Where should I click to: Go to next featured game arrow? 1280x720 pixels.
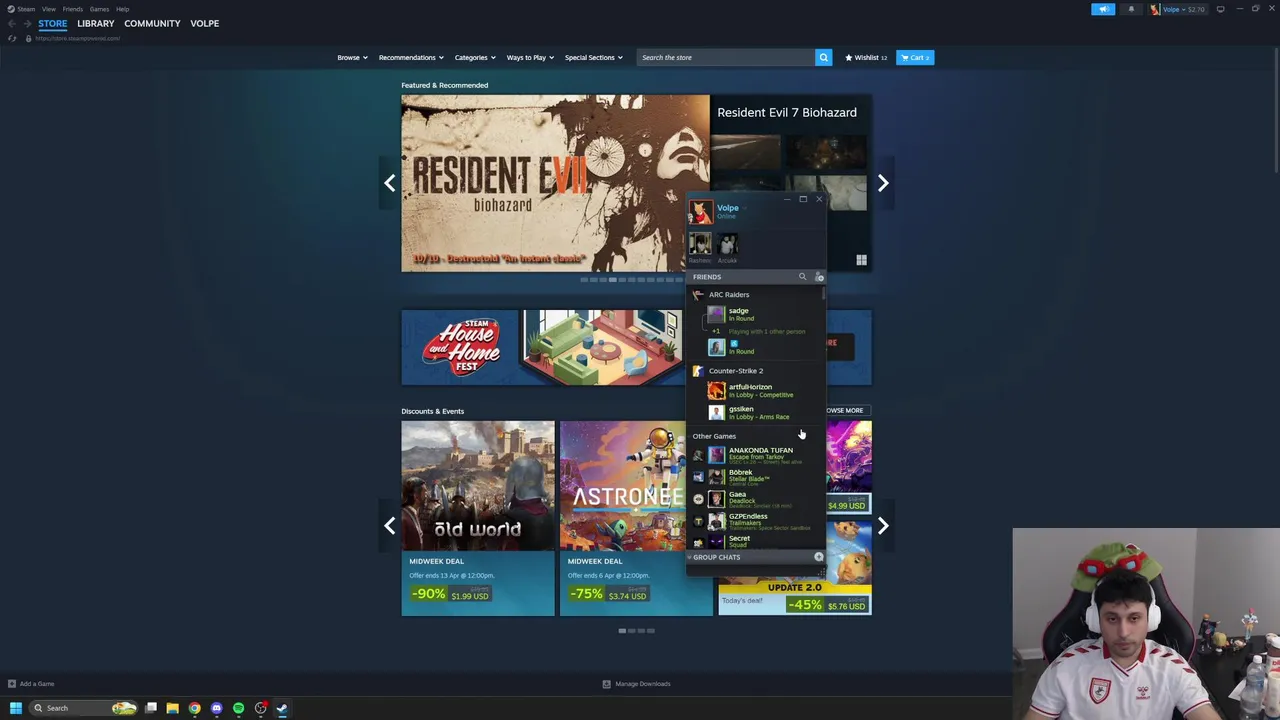click(883, 183)
